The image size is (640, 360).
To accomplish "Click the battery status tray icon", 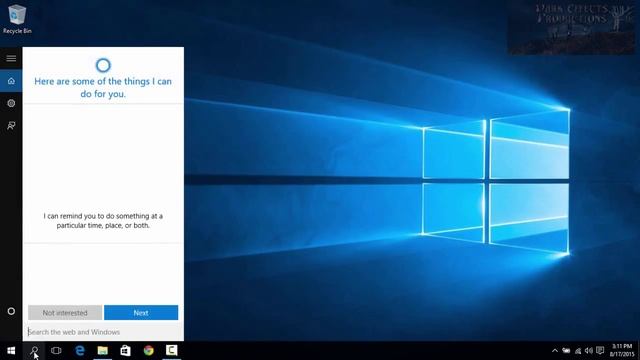I will click(566, 351).
